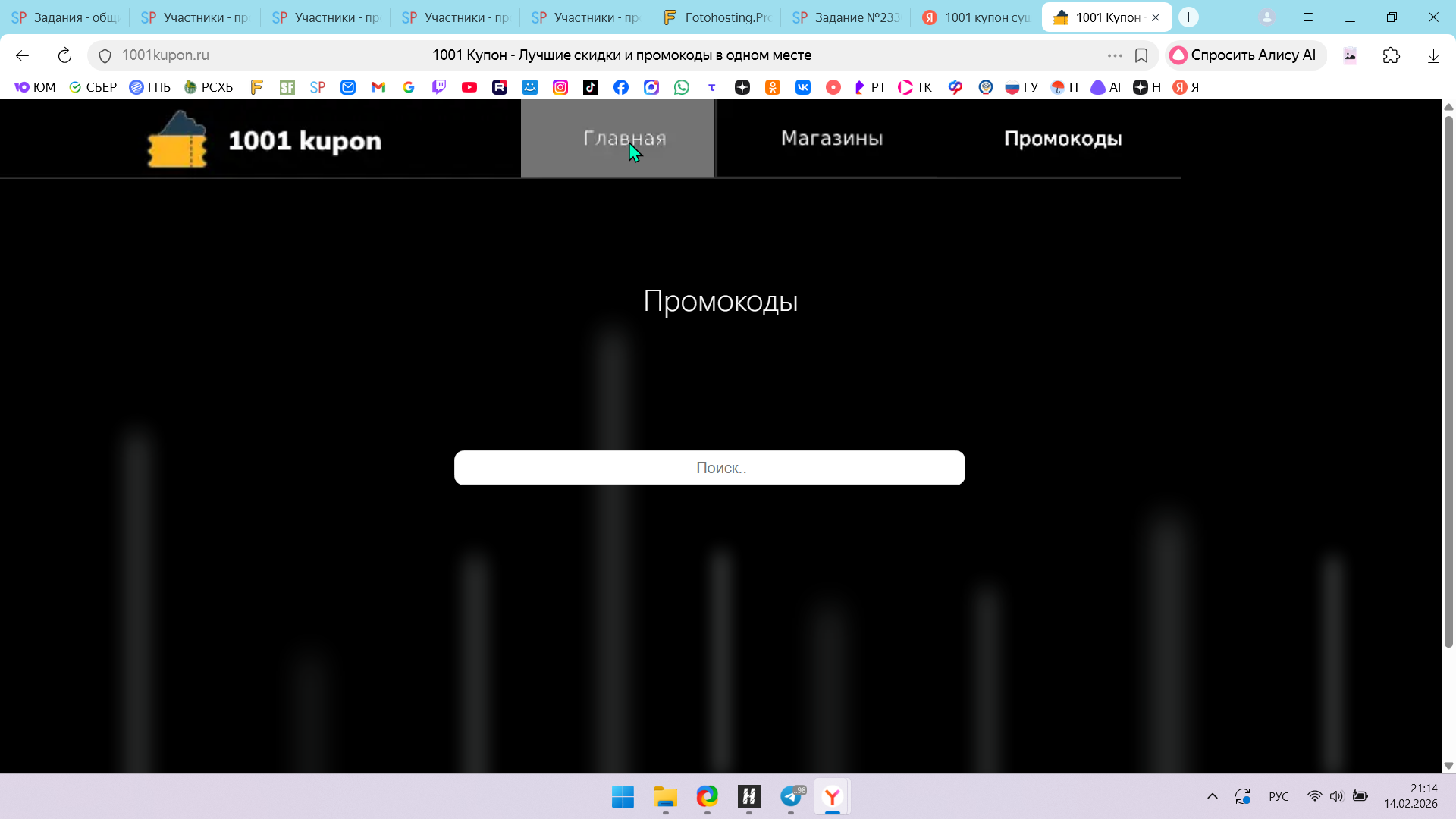Viewport: 1456px width, 819px height.
Task: Open the WhatsApp bookmark
Action: point(682,87)
